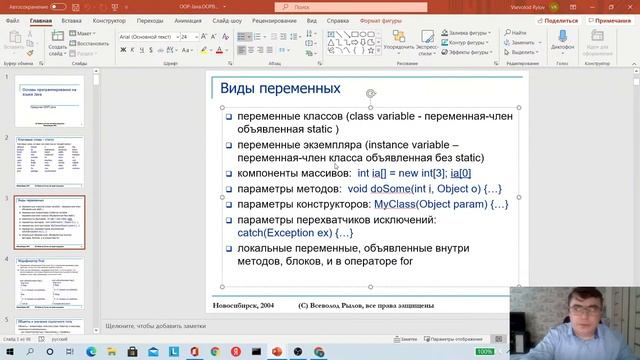
Task: Click the increase indent icon
Action: click(283, 37)
